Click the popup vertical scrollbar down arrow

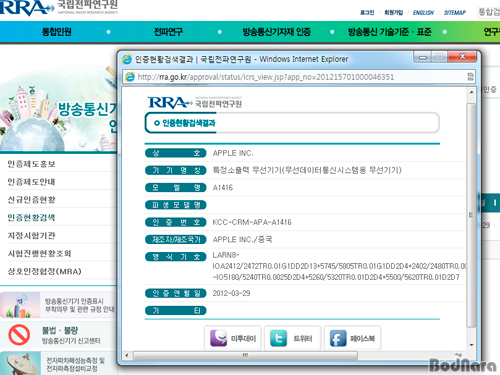pos(471,345)
